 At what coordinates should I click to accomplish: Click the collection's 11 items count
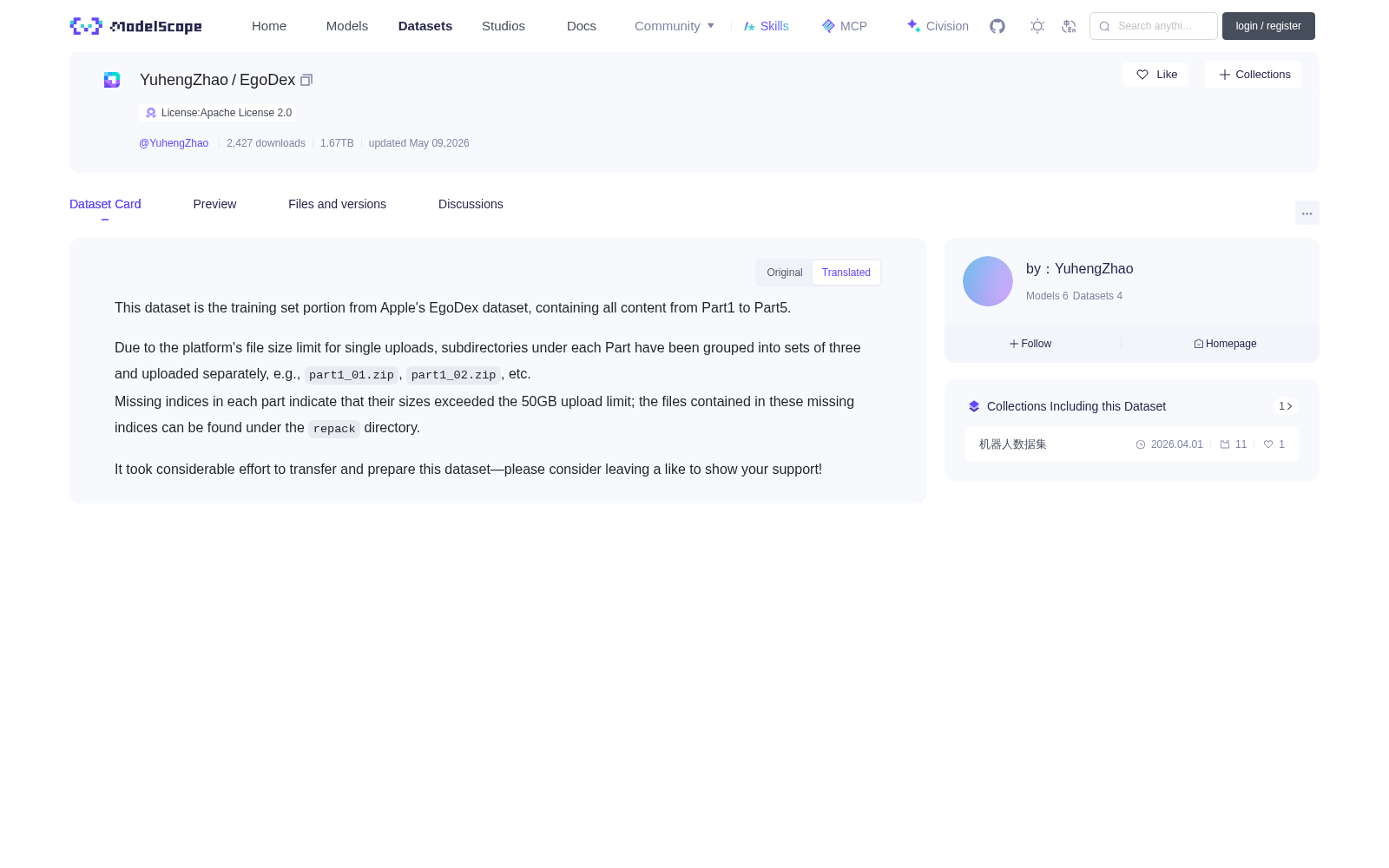point(1234,444)
